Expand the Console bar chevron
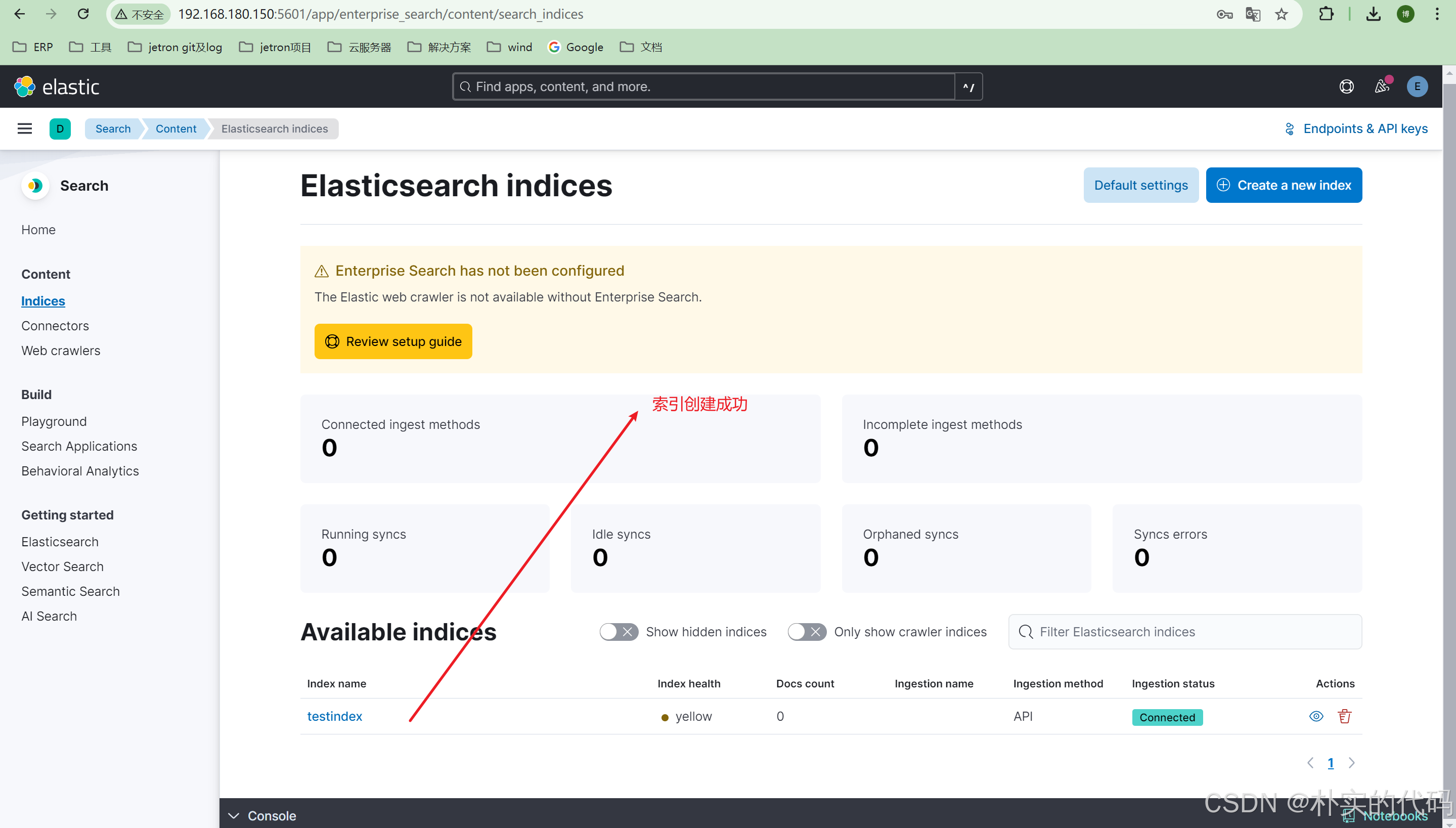Viewport: 1456px width, 828px height. (233, 815)
